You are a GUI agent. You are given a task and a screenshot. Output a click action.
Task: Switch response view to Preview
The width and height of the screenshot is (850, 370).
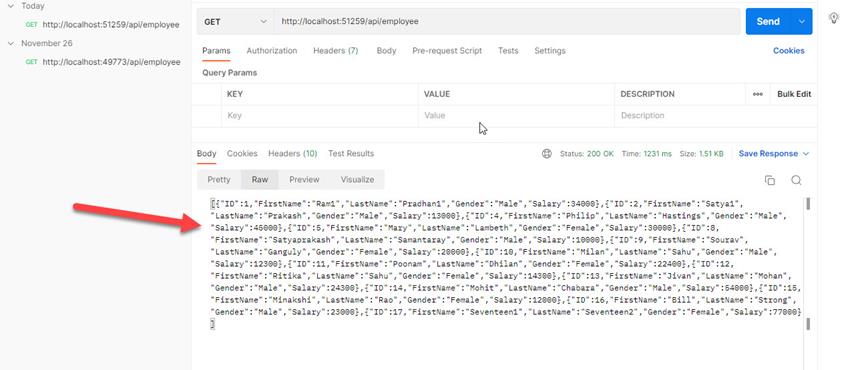click(304, 179)
